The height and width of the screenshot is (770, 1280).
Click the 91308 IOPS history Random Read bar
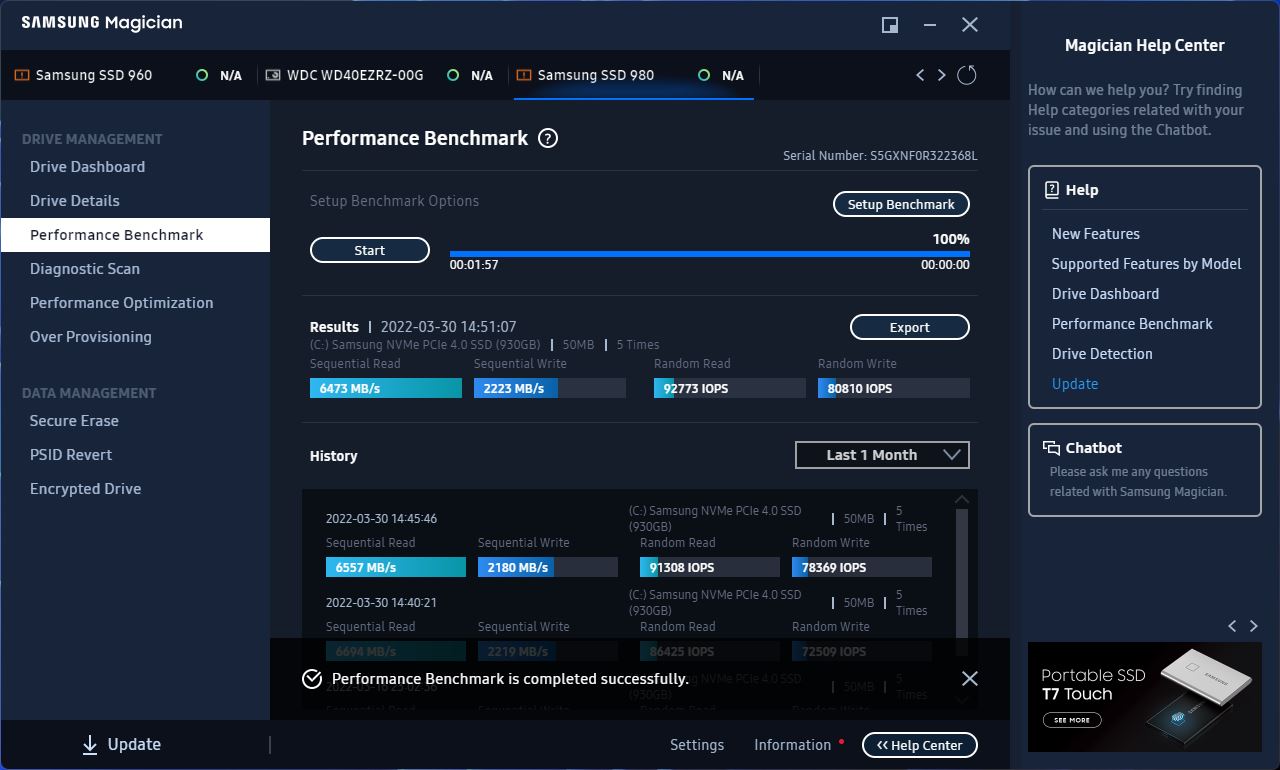click(x=710, y=567)
